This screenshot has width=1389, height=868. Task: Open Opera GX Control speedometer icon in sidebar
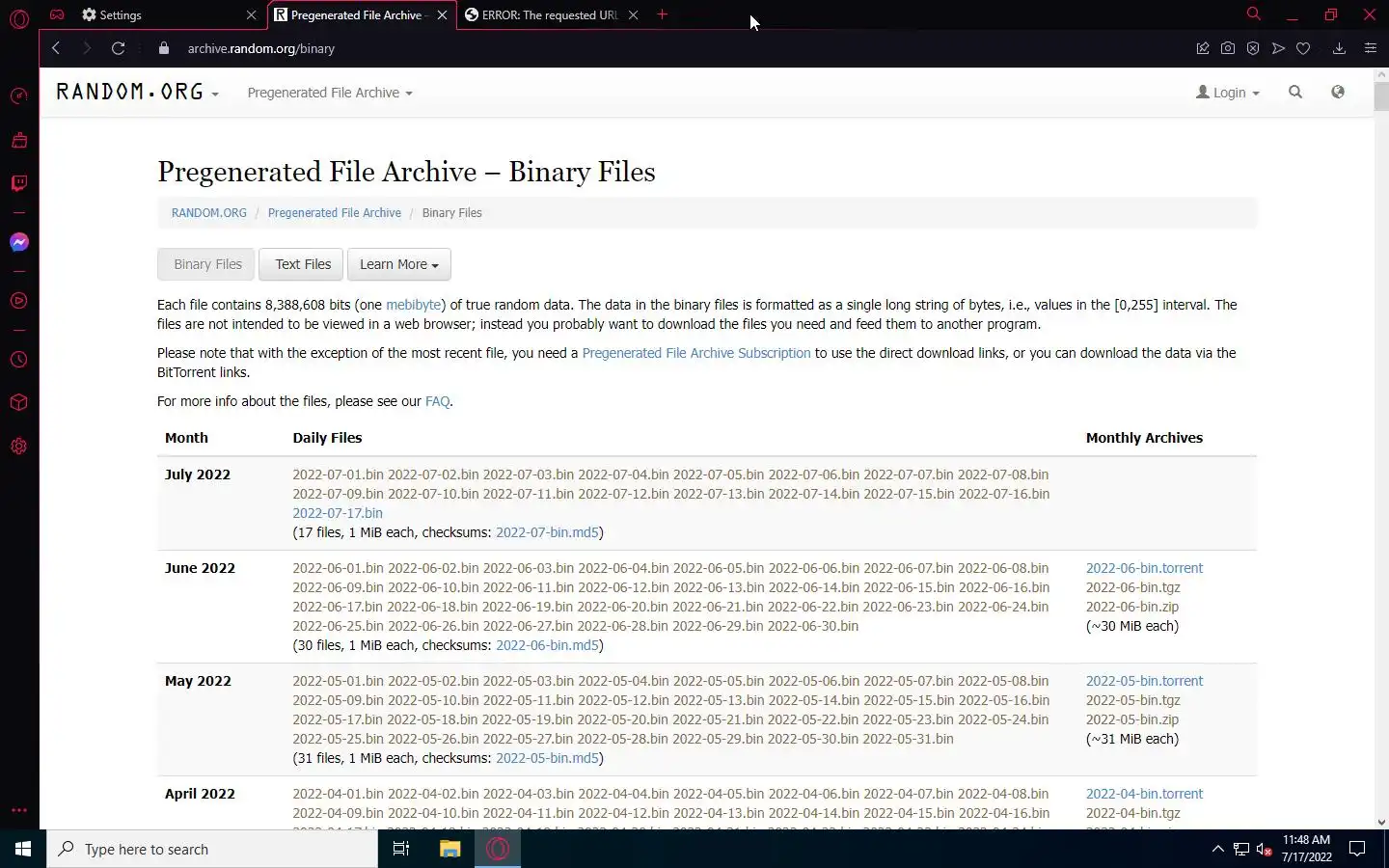click(x=19, y=95)
